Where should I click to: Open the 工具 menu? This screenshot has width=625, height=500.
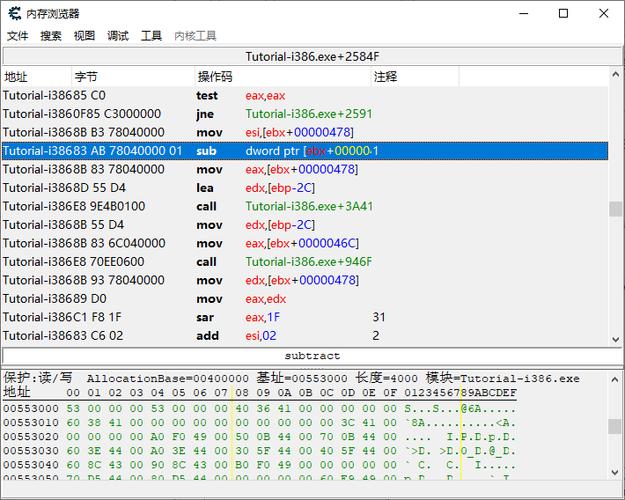coord(151,36)
